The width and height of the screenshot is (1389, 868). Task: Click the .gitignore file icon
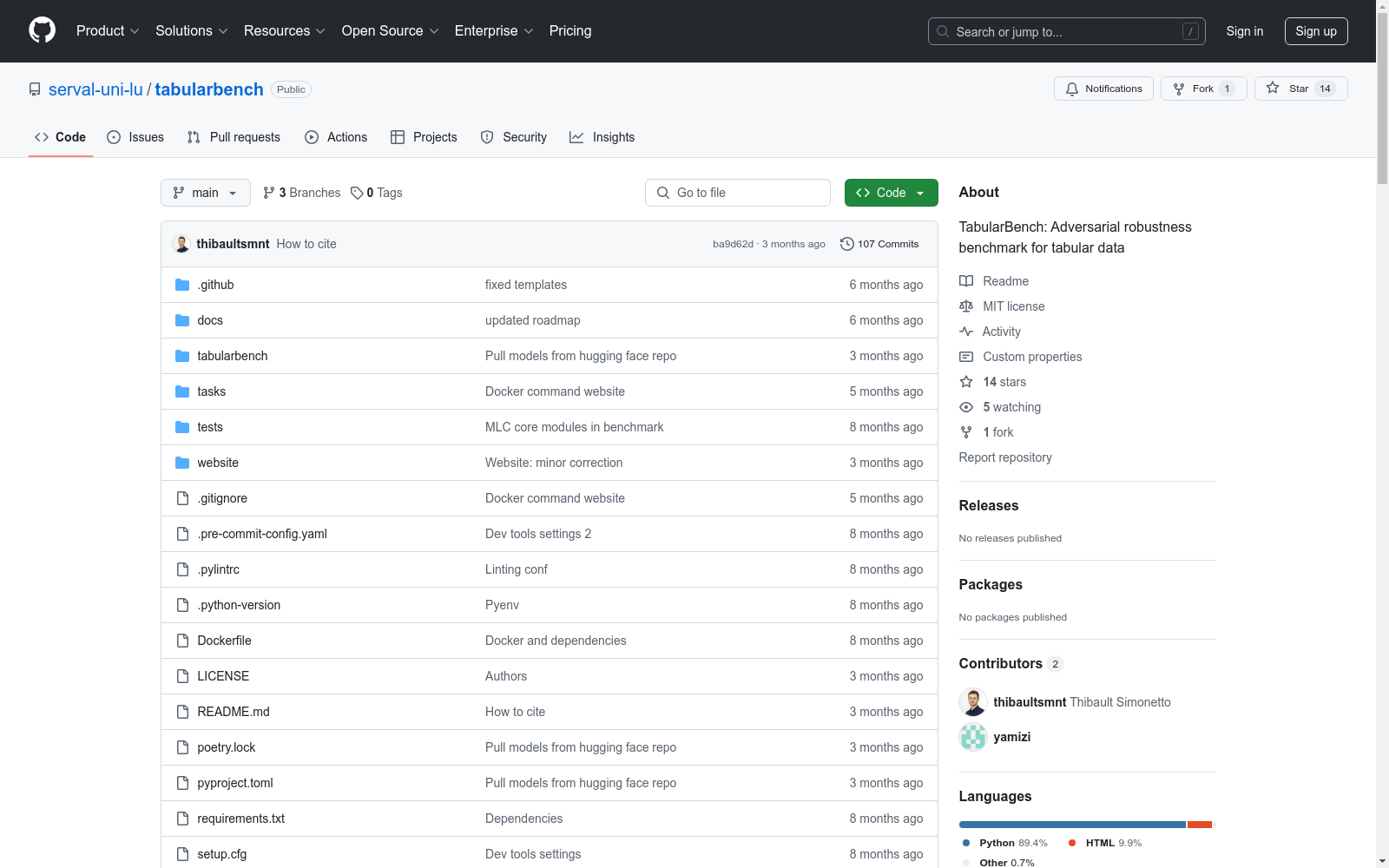(x=182, y=498)
